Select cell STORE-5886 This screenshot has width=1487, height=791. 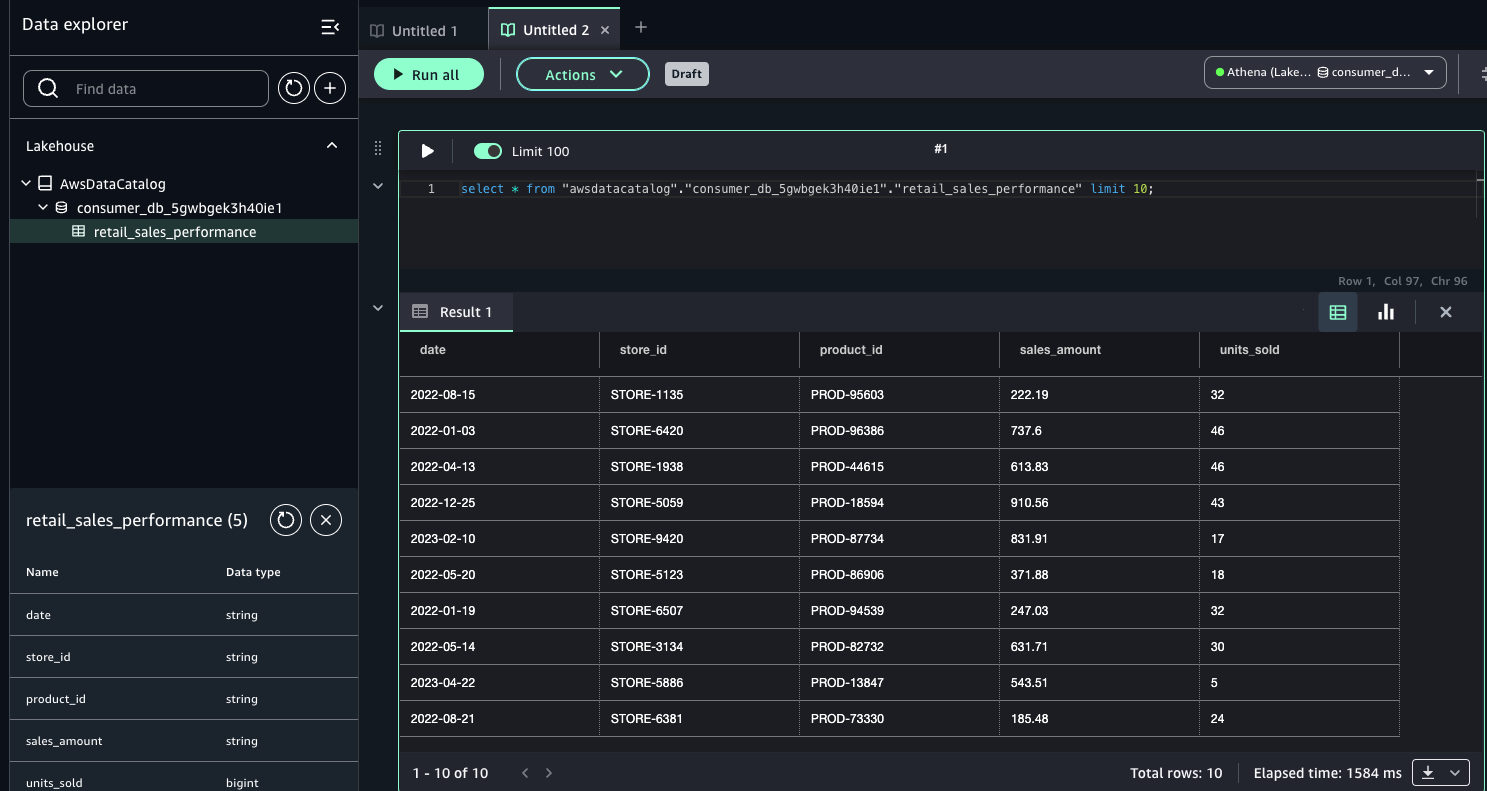pos(699,683)
